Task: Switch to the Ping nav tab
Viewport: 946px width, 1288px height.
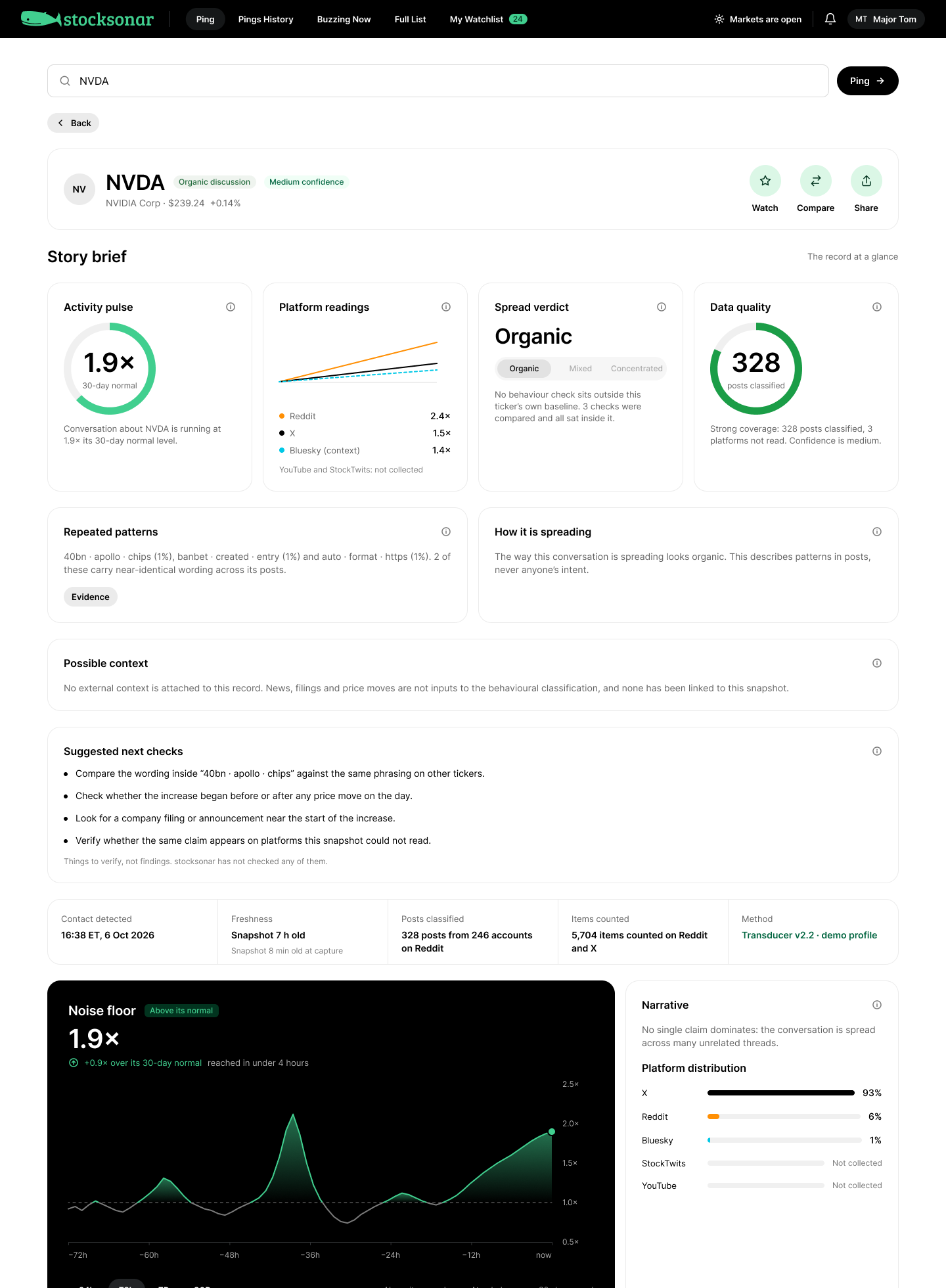Action: [206, 19]
